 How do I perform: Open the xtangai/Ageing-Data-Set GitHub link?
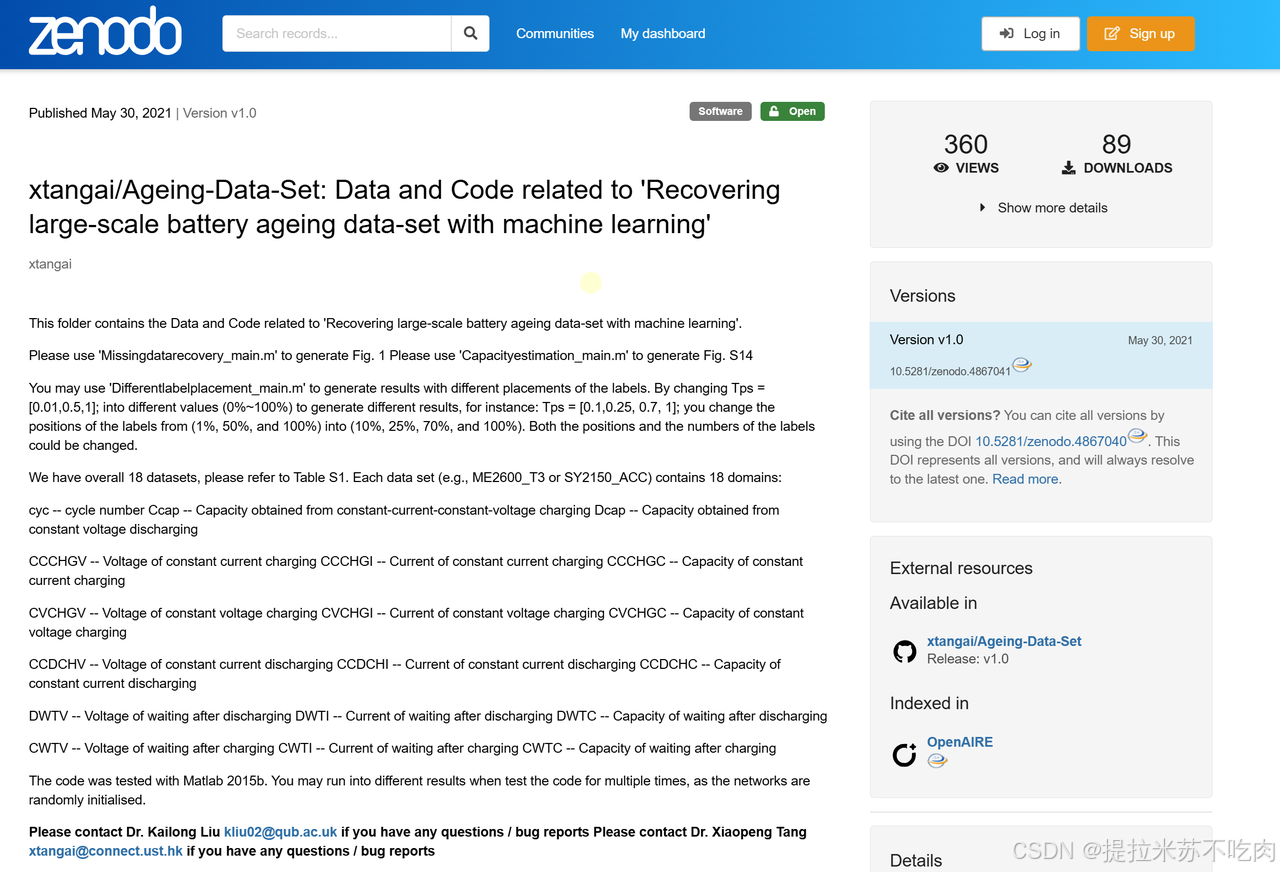click(x=1004, y=641)
